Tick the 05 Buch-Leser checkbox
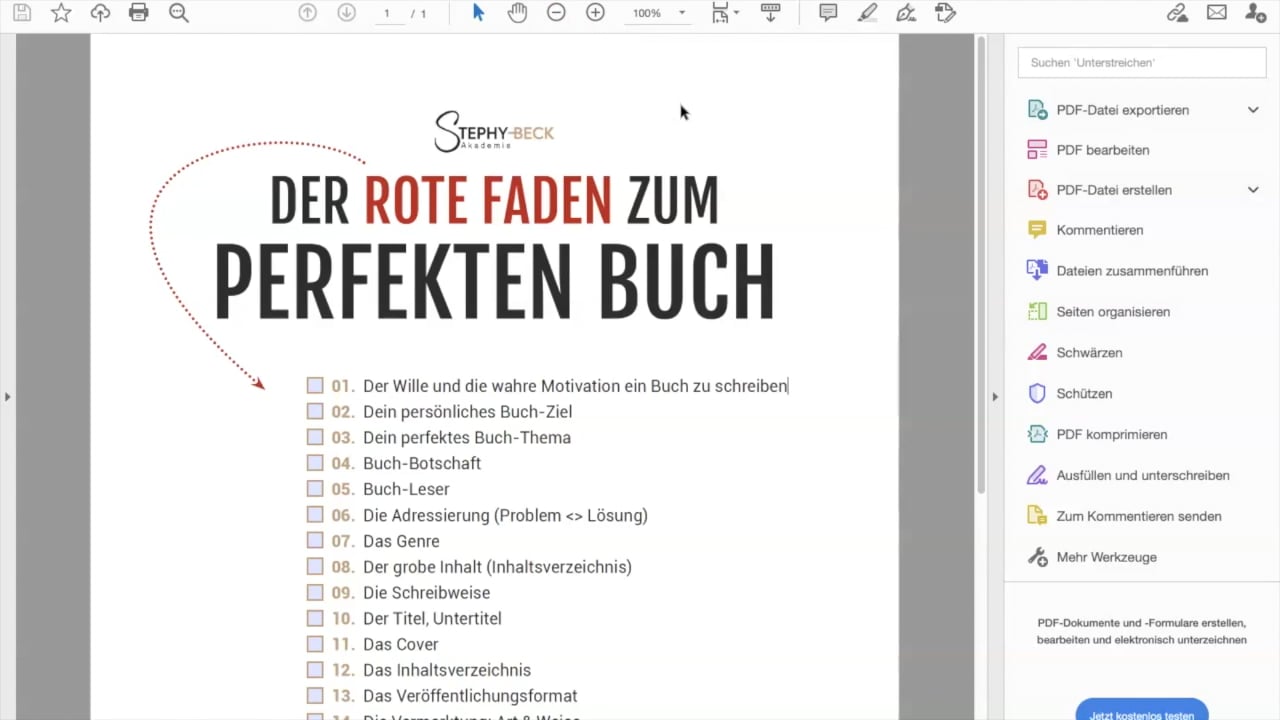This screenshot has width=1280, height=720. [315, 489]
